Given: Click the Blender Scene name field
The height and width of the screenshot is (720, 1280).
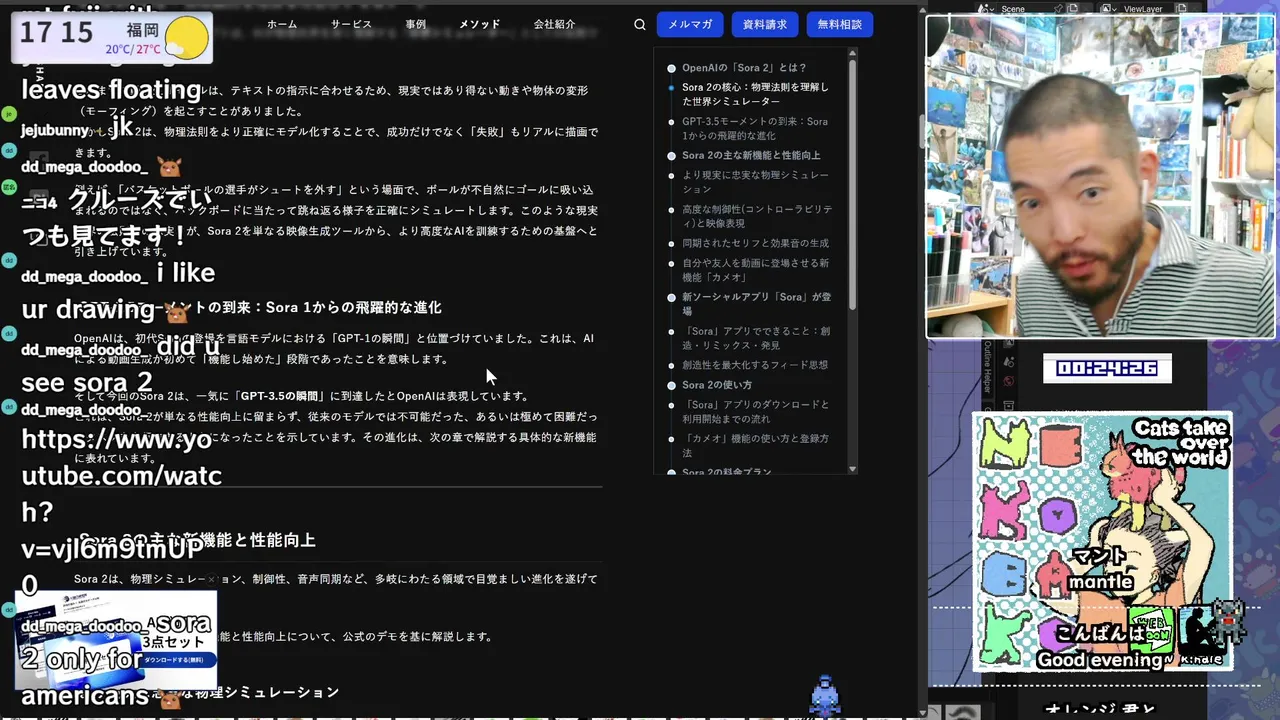Looking at the screenshot, I should (x=1025, y=9).
